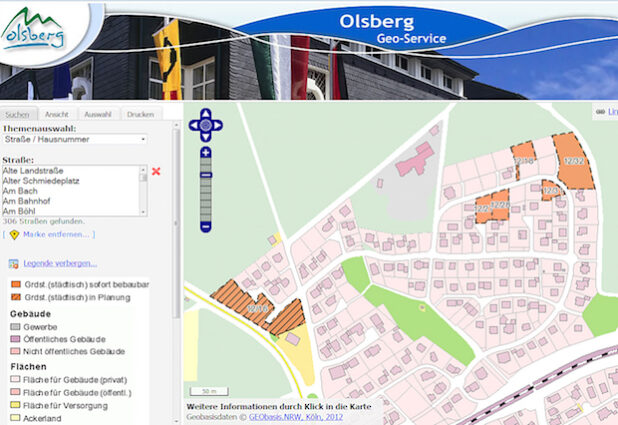Click the orange parcel labeled 12/28
This screenshot has width=618, height=425.
tap(500, 205)
